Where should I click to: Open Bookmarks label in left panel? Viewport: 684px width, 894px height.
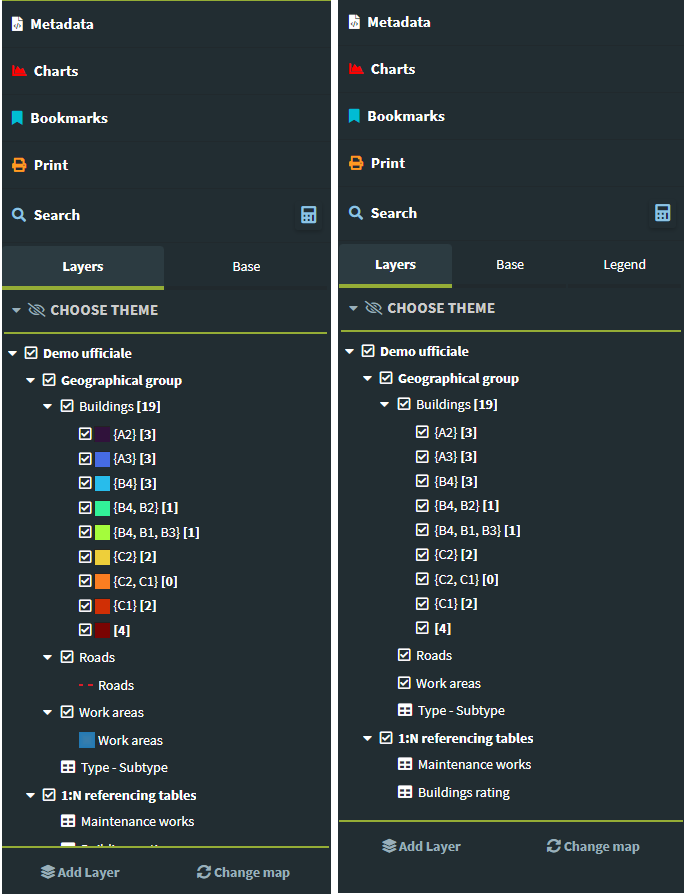pyautogui.click(x=69, y=118)
